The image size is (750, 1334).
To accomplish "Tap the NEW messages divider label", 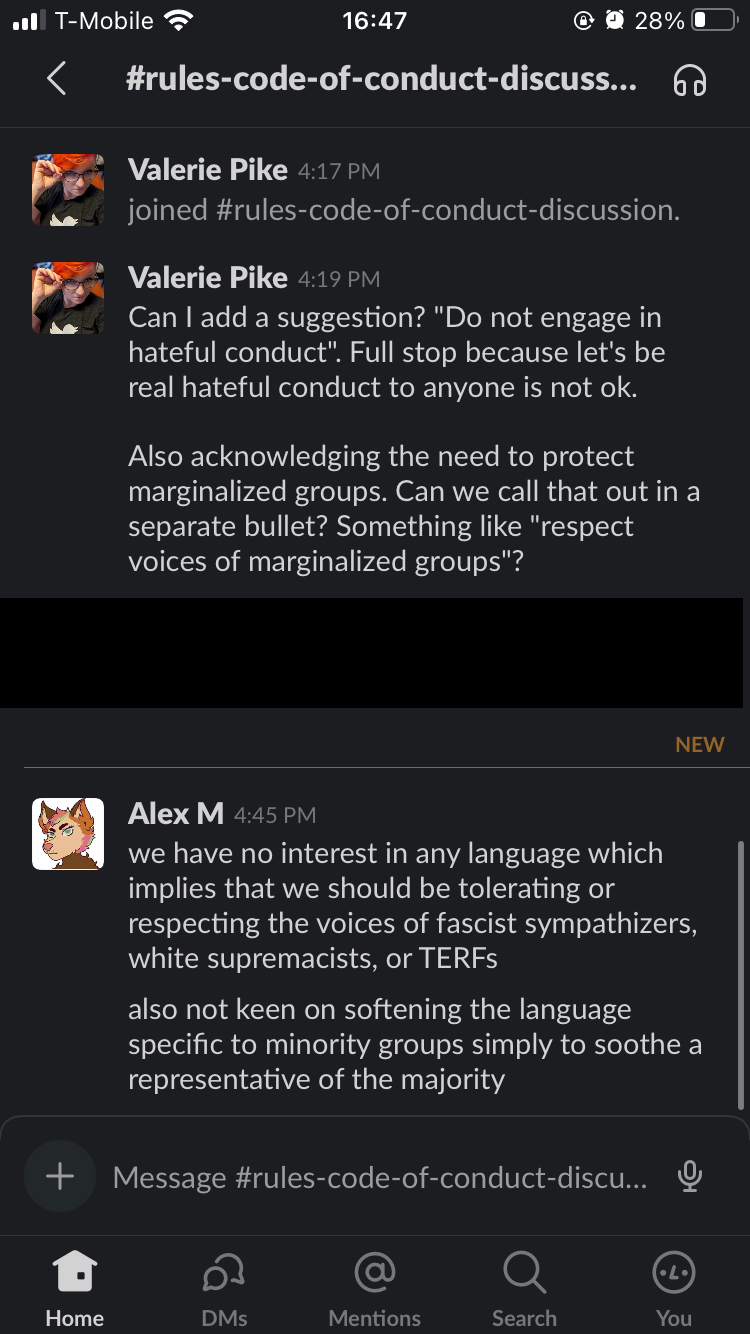I will pyautogui.click(x=699, y=745).
